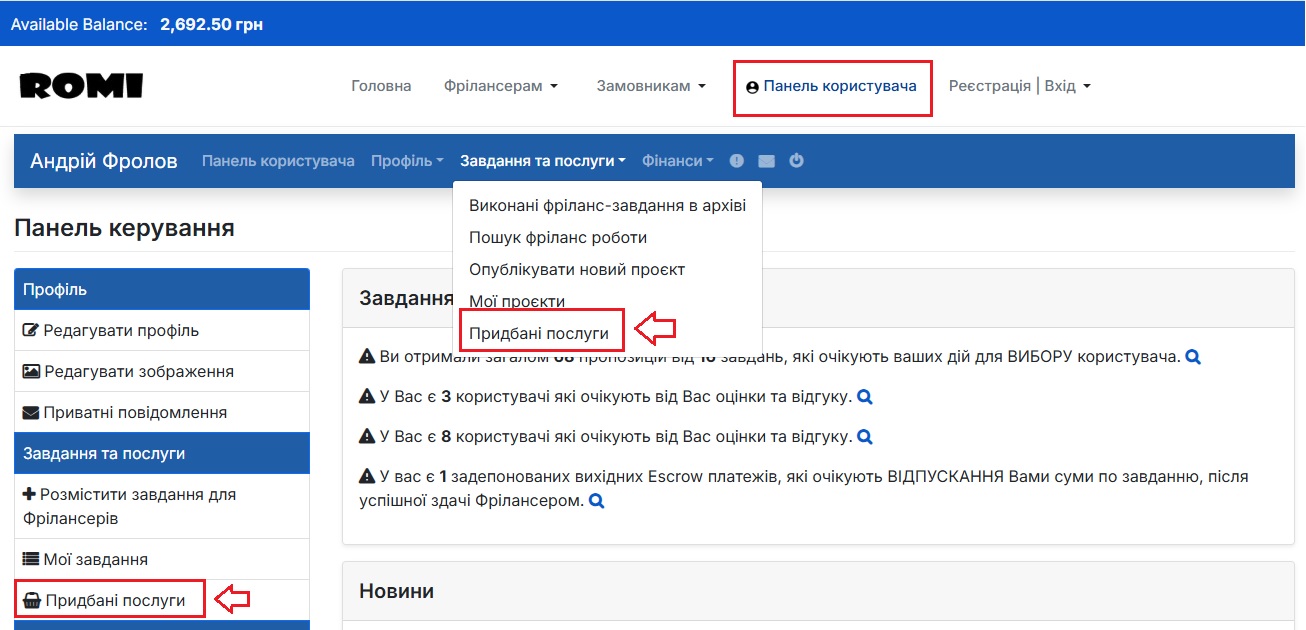Open the Фрілансерам dropdown menu
Image resolution: width=1306 pixels, height=630 pixels.
[499, 86]
